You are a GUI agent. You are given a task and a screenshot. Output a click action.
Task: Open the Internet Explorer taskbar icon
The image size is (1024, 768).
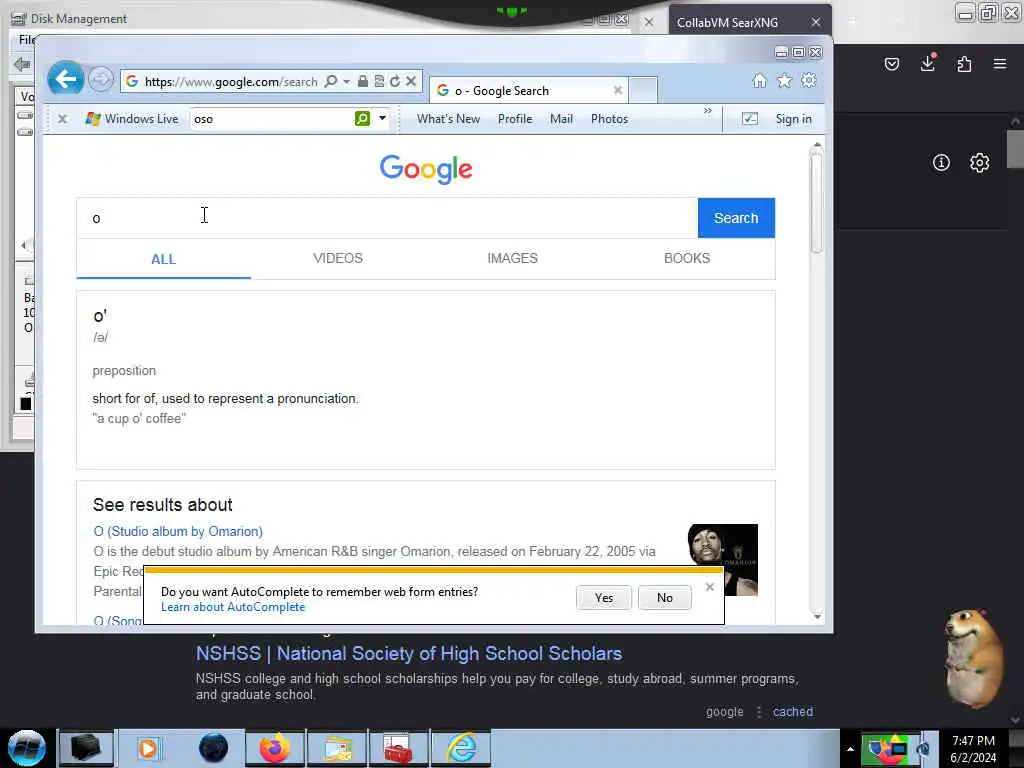pos(461,748)
